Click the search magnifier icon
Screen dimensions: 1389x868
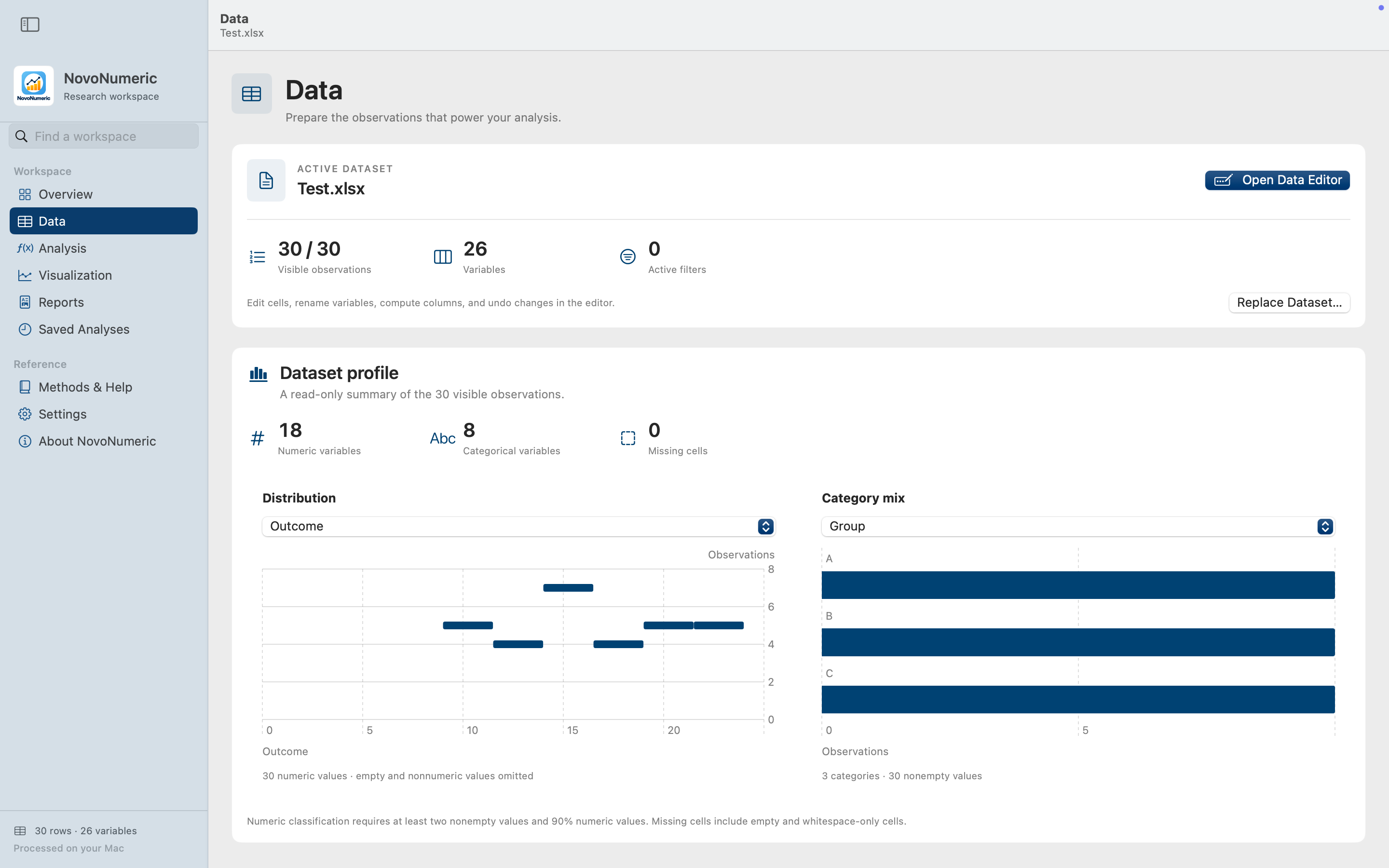21,136
